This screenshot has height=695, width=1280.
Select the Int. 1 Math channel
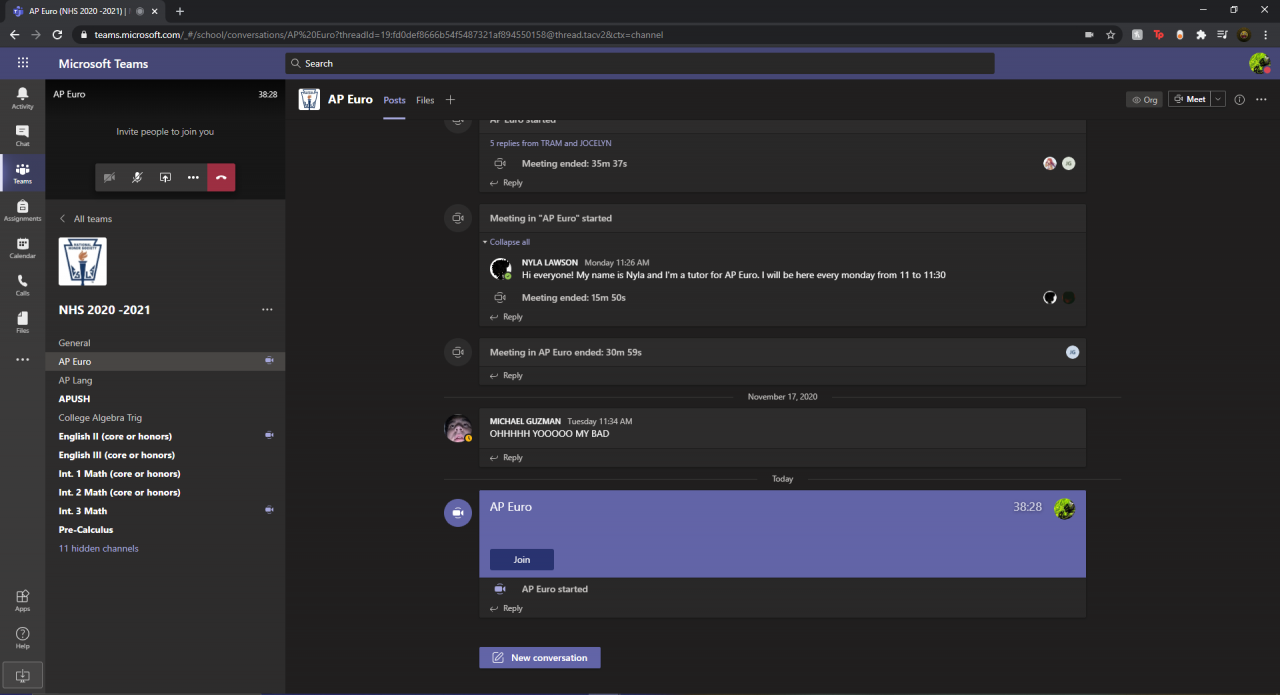165,473
